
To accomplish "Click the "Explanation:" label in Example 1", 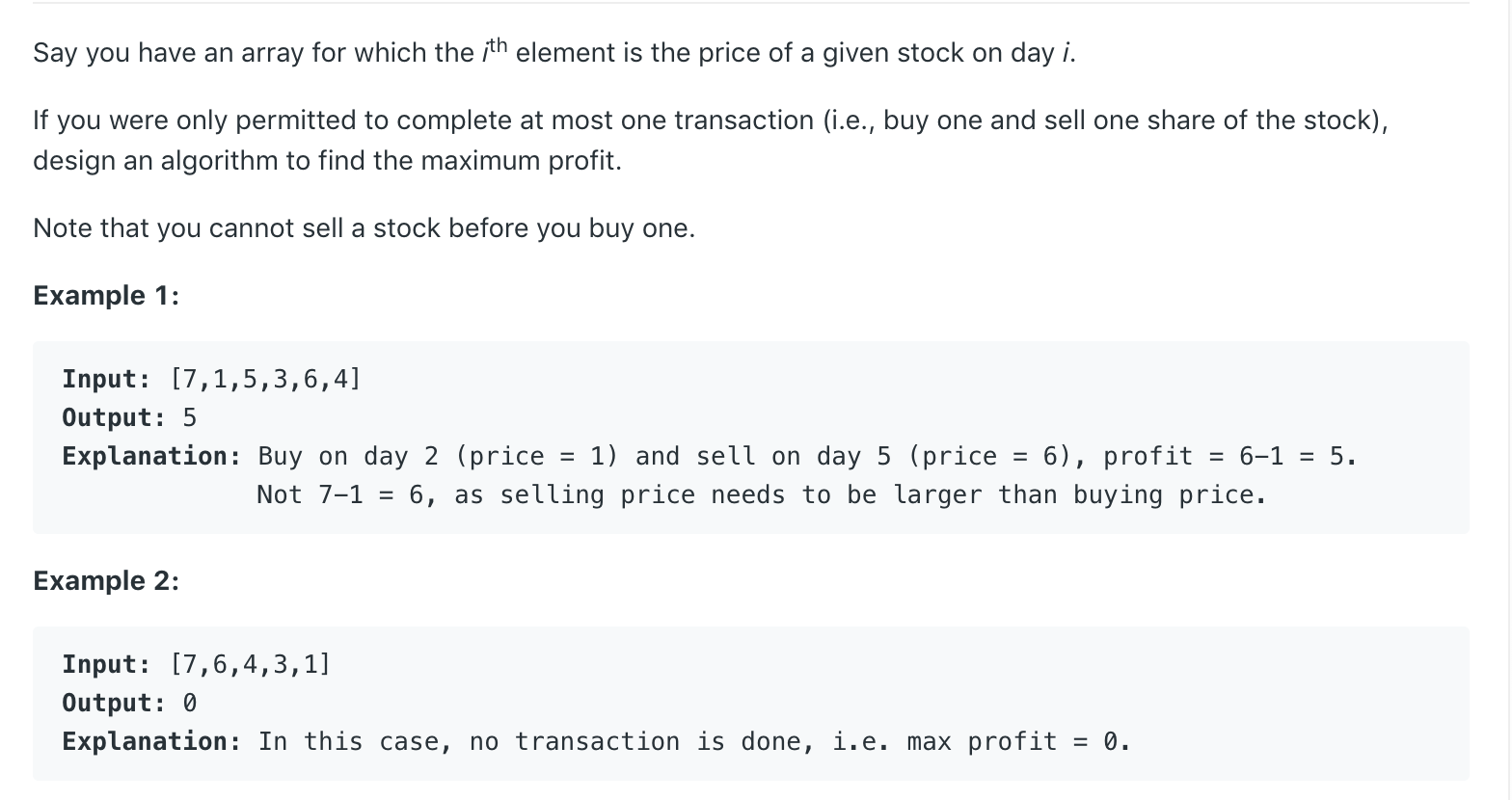I will coord(151,456).
